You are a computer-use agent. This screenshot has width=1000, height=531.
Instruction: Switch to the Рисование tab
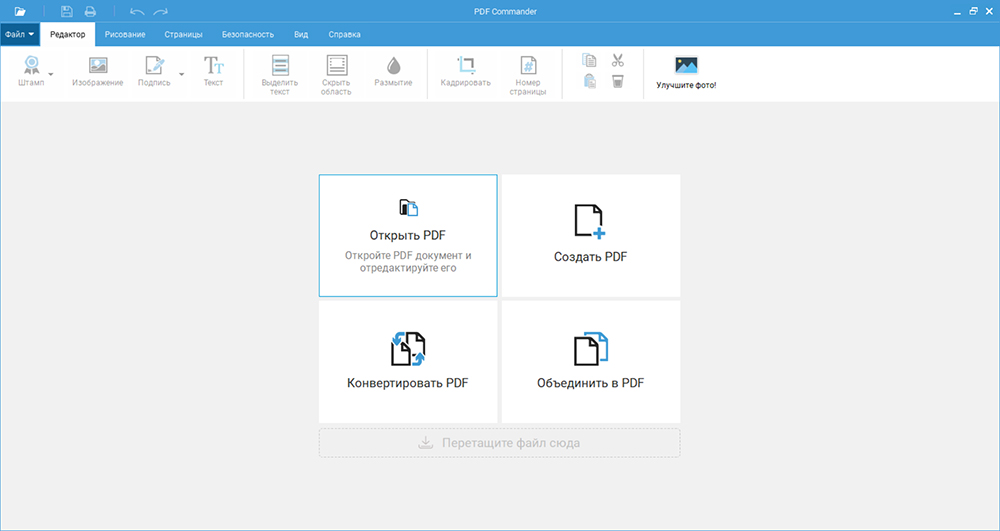[125, 34]
